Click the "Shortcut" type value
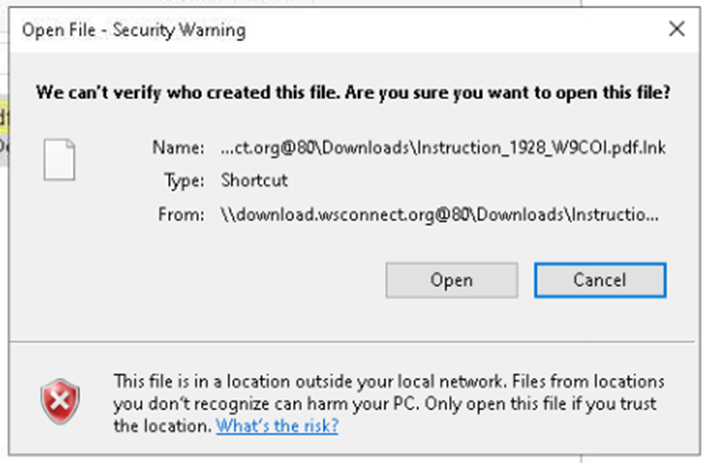Viewport: 709px width, 463px height. (x=254, y=180)
